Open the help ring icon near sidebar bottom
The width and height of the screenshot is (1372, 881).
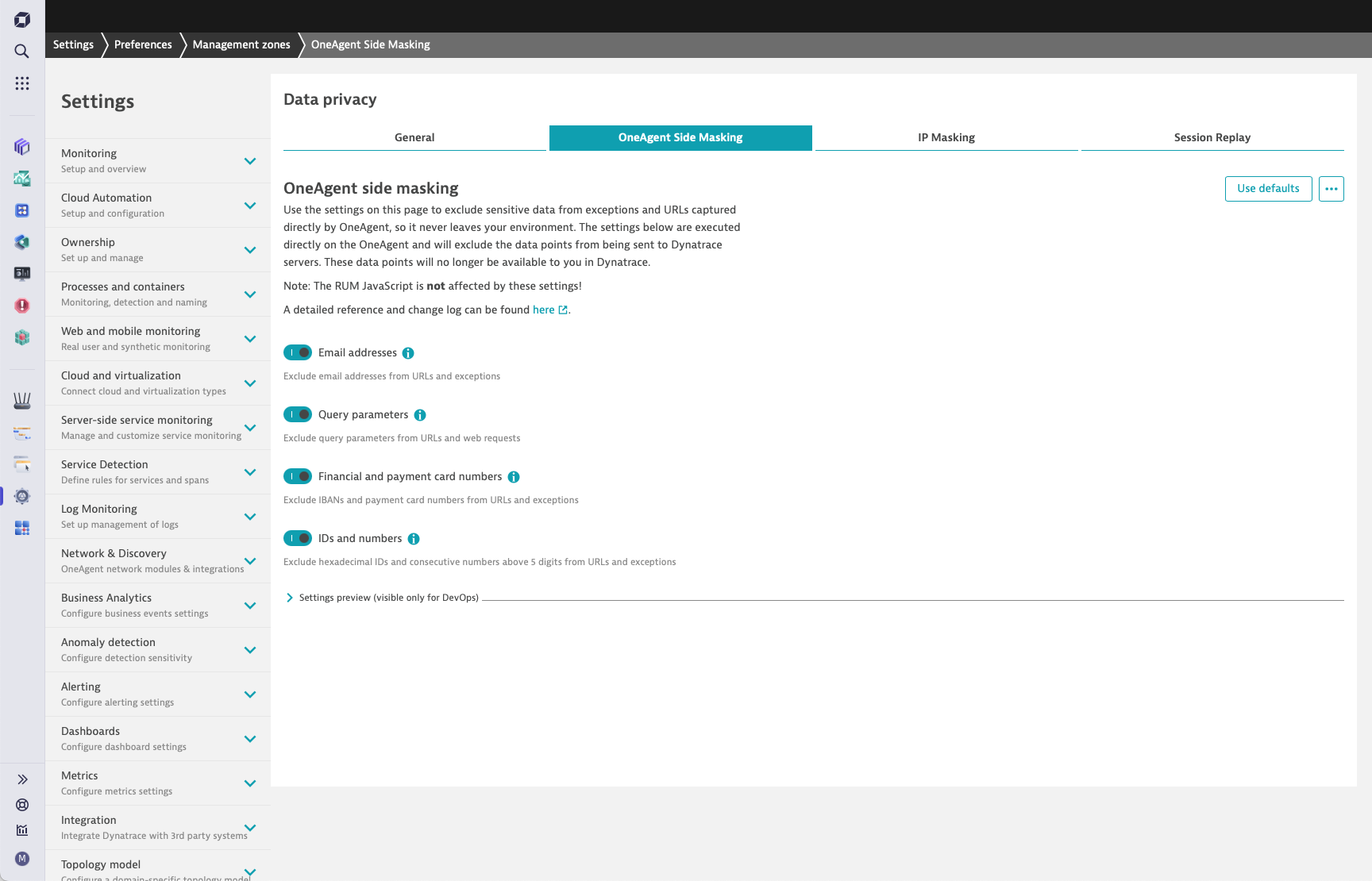tap(21, 805)
